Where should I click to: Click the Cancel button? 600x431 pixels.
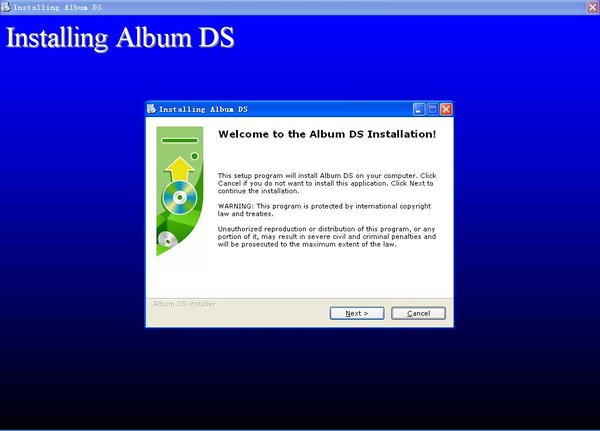pos(418,313)
